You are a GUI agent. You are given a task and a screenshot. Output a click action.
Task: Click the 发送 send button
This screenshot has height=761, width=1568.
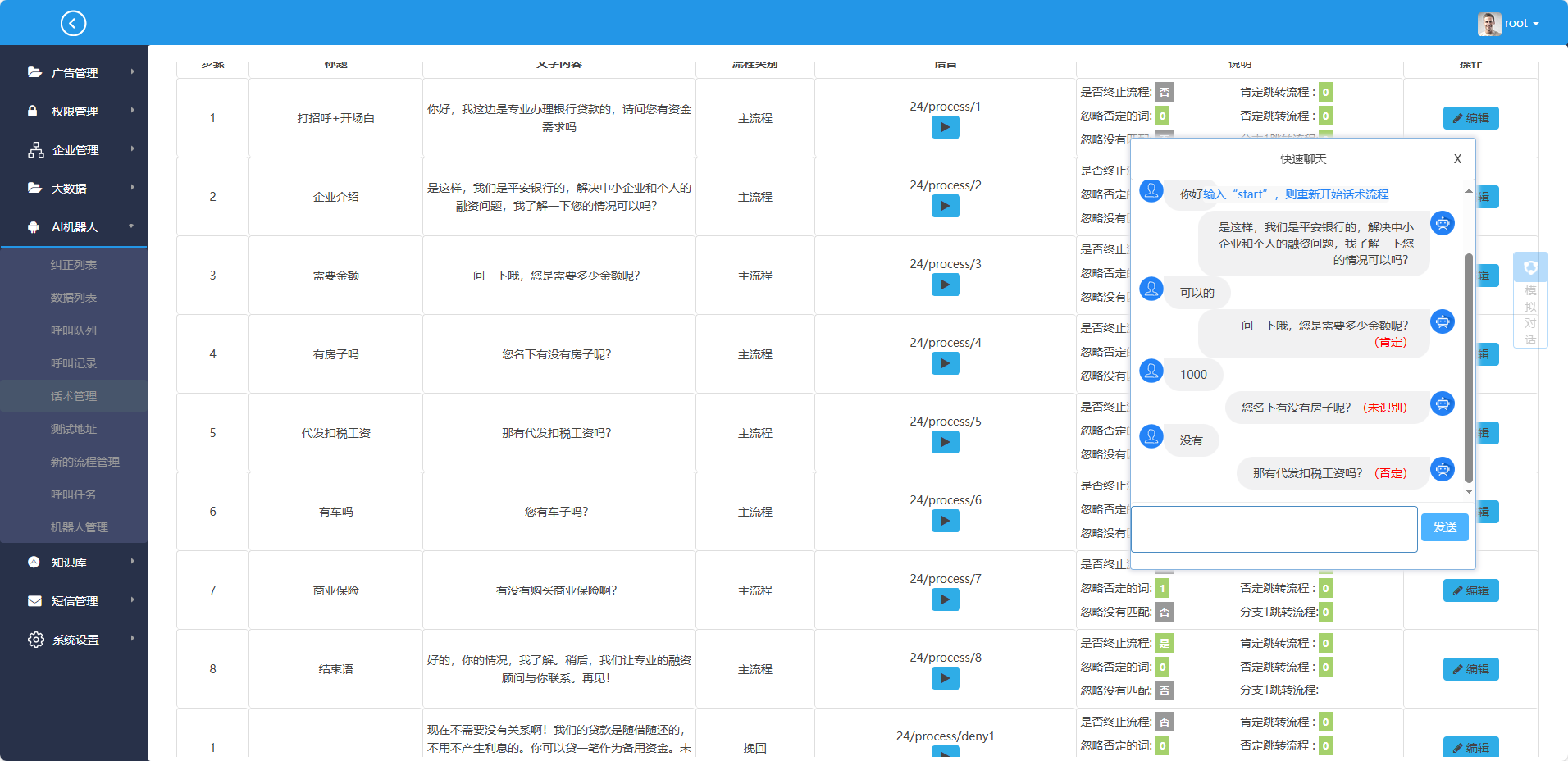[1444, 527]
